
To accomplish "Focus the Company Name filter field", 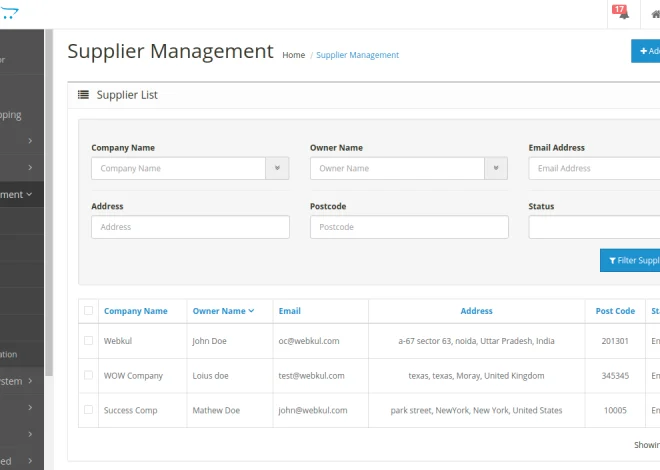I will (x=178, y=168).
